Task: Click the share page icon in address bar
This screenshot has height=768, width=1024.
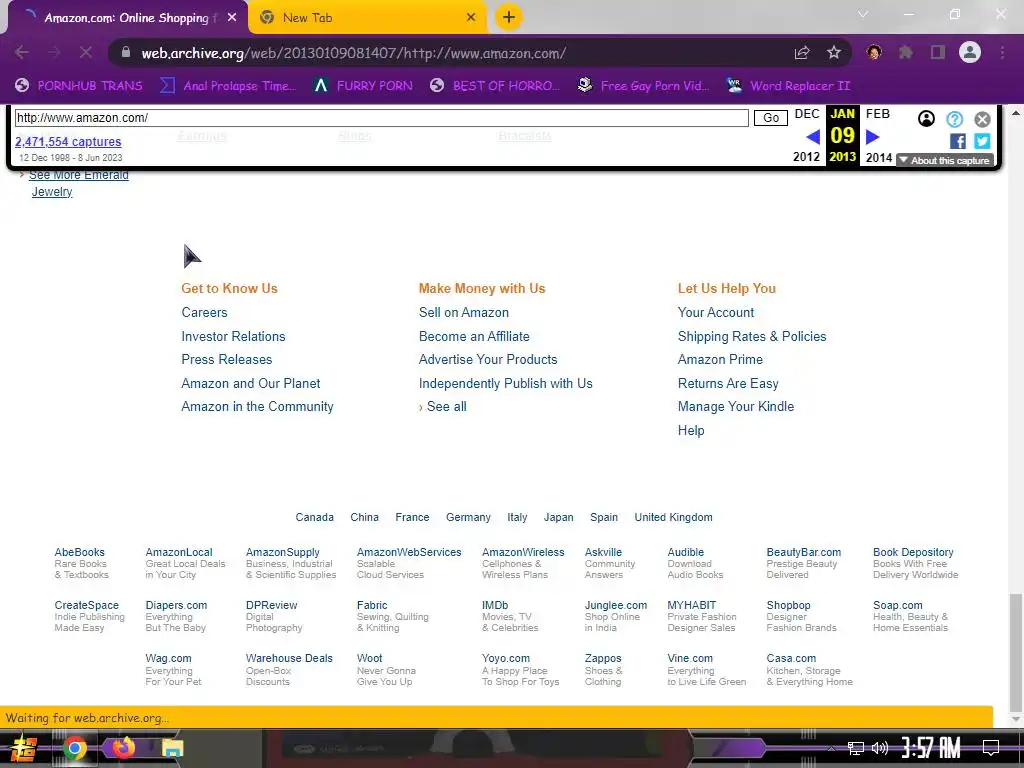Action: click(x=802, y=52)
